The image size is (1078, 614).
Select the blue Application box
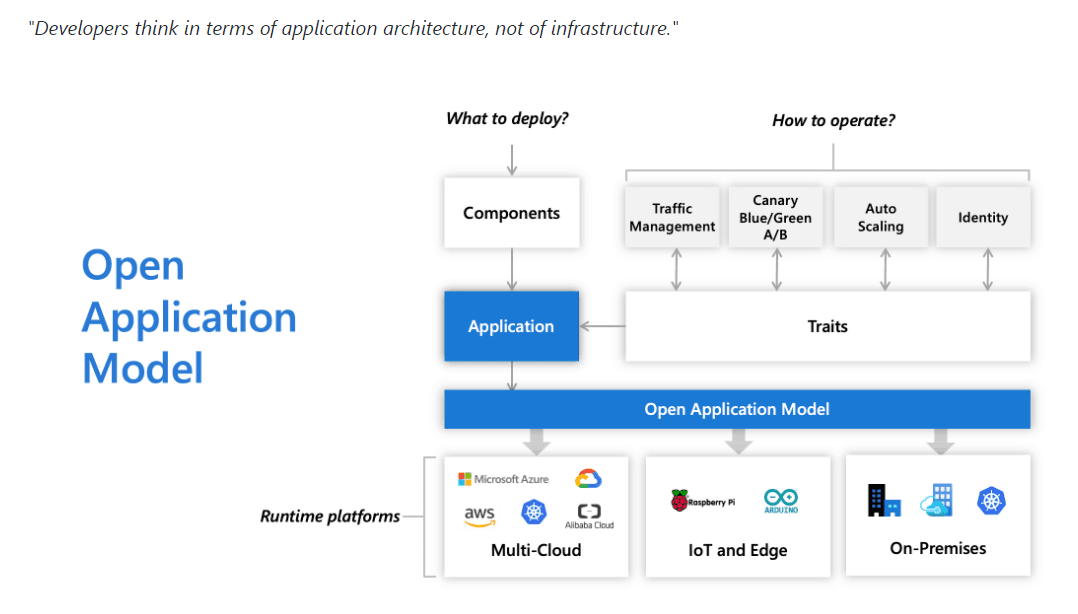511,326
